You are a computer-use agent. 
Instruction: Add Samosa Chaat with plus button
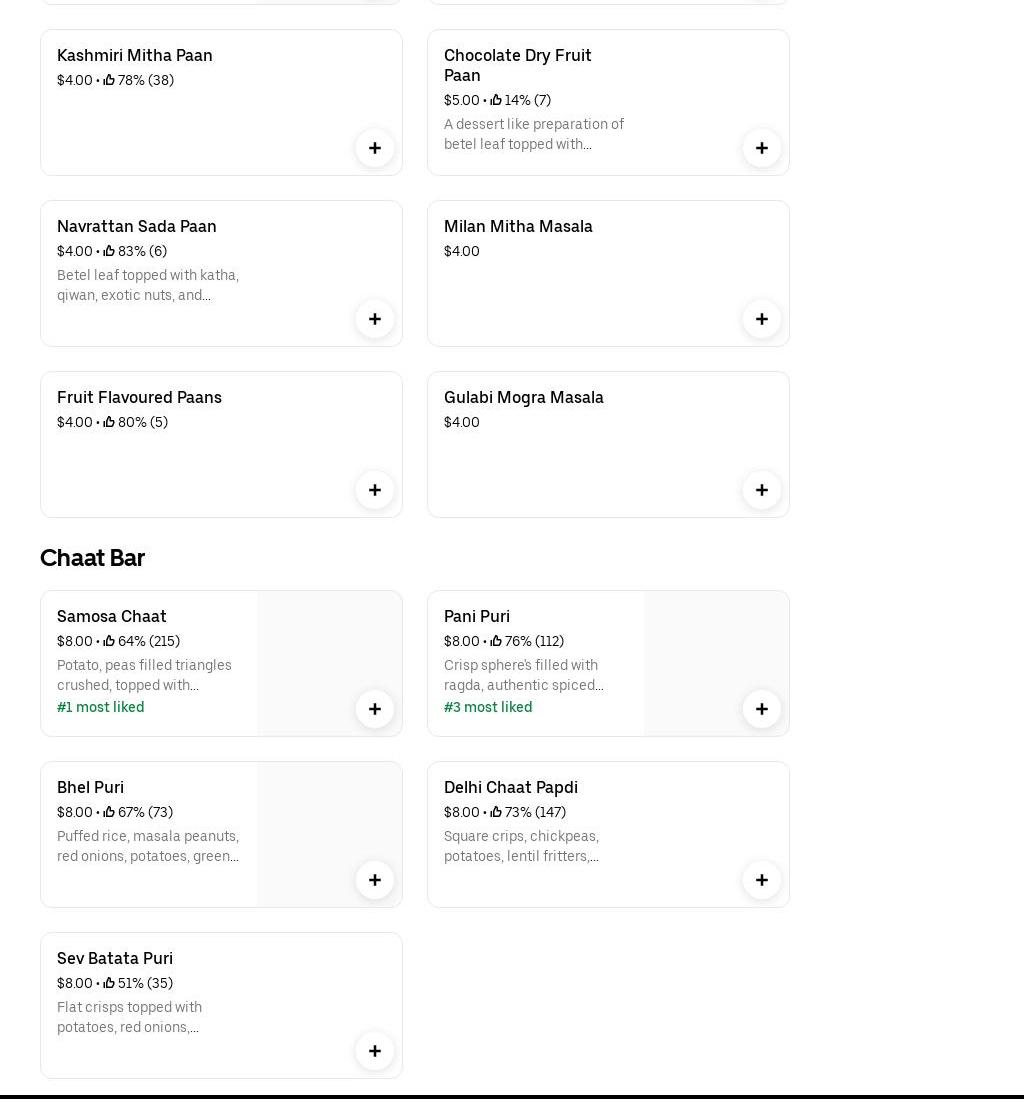tap(374, 709)
